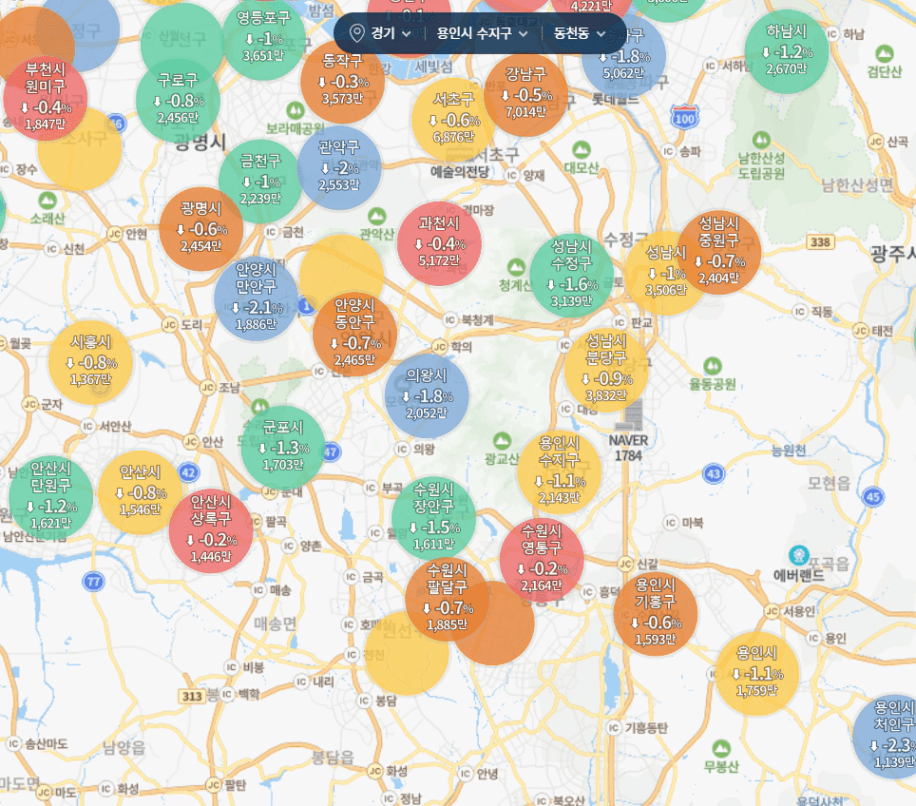Select the 에버랜드 landmark icon
Screen dimensions: 916x806
[798, 555]
